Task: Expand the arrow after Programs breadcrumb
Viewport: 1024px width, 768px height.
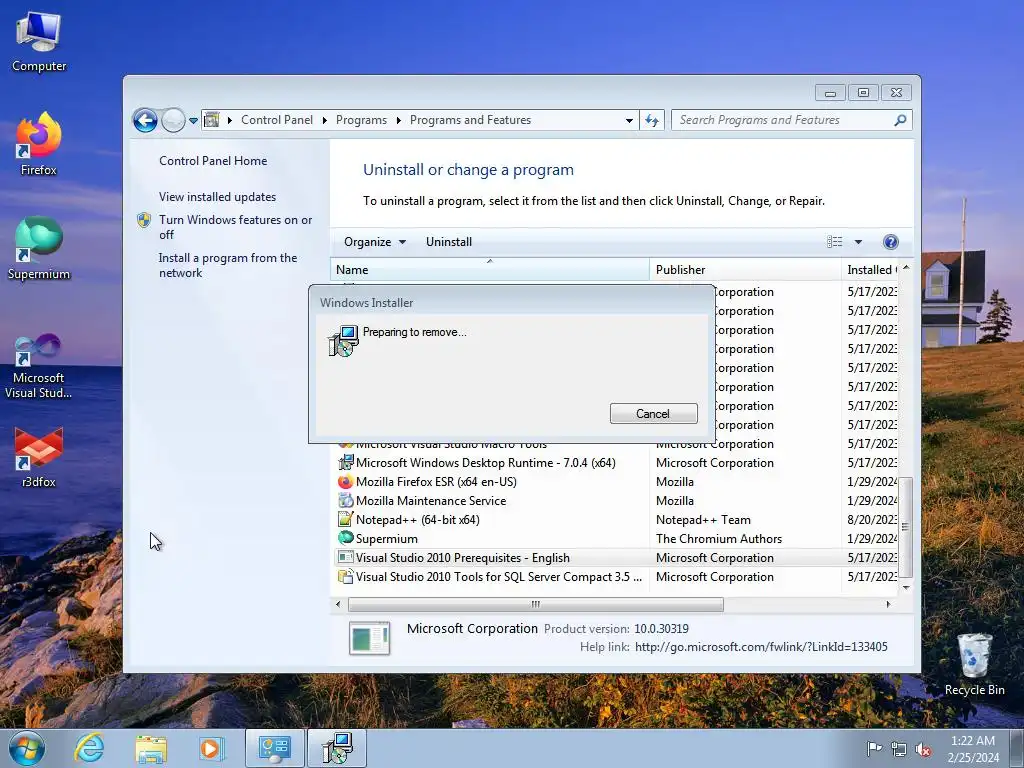Action: [398, 121]
